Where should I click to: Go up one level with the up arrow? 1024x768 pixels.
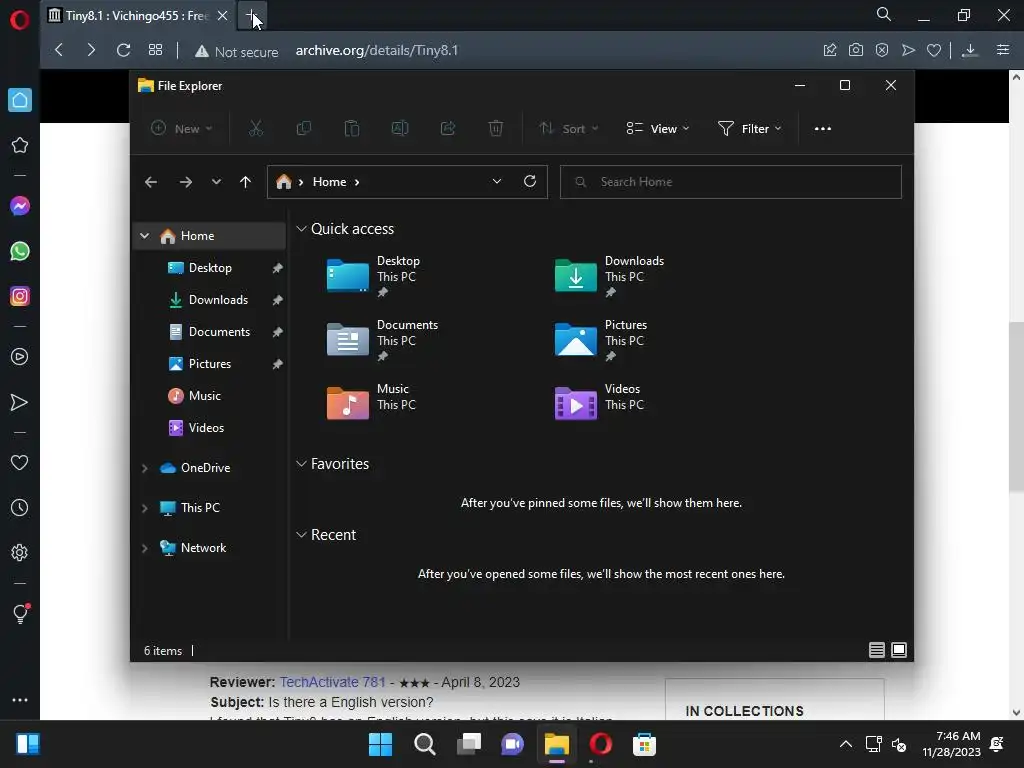(246, 182)
